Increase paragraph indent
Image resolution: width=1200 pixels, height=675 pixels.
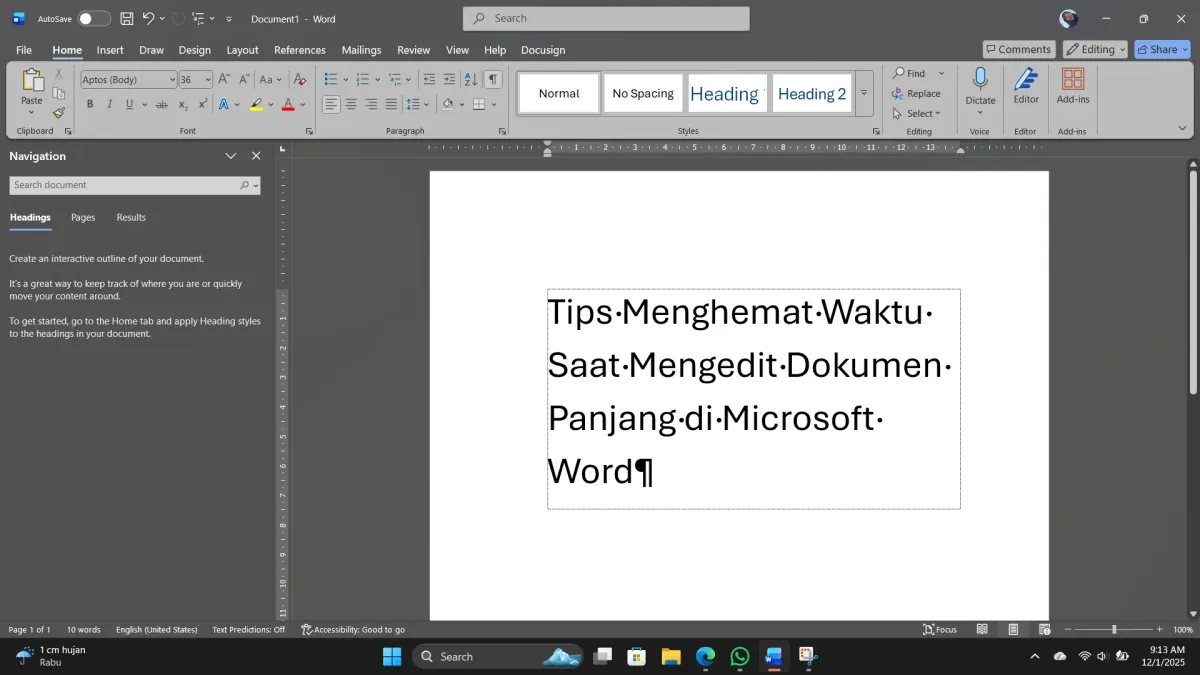pyautogui.click(x=449, y=79)
